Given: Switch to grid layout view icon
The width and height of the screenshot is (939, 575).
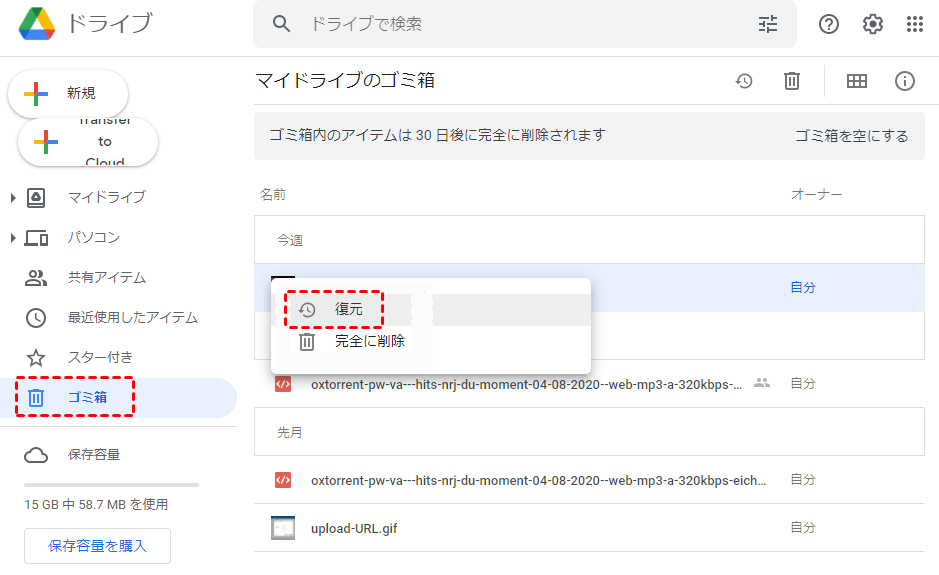Looking at the screenshot, I should tap(856, 81).
